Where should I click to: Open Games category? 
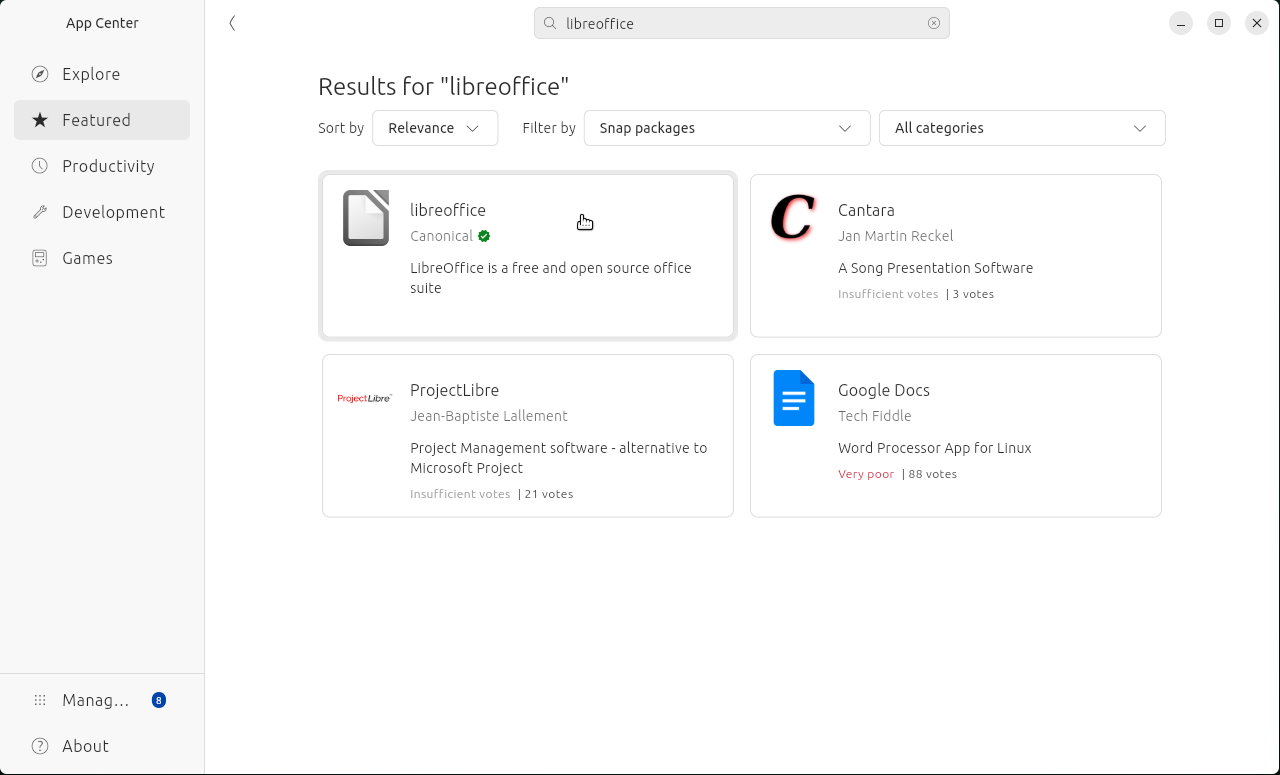(102, 258)
